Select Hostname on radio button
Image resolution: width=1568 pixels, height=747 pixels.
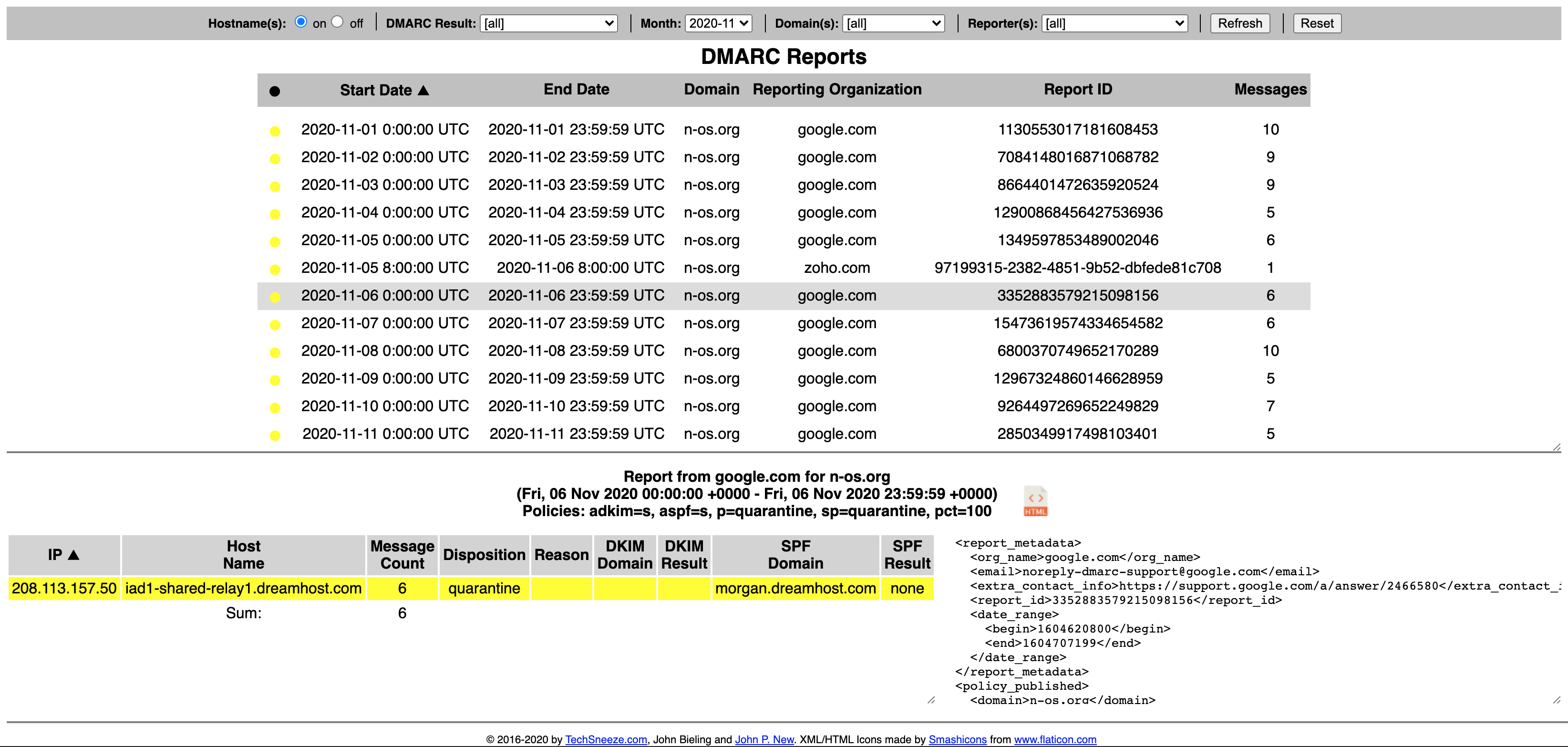tap(301, 22)
